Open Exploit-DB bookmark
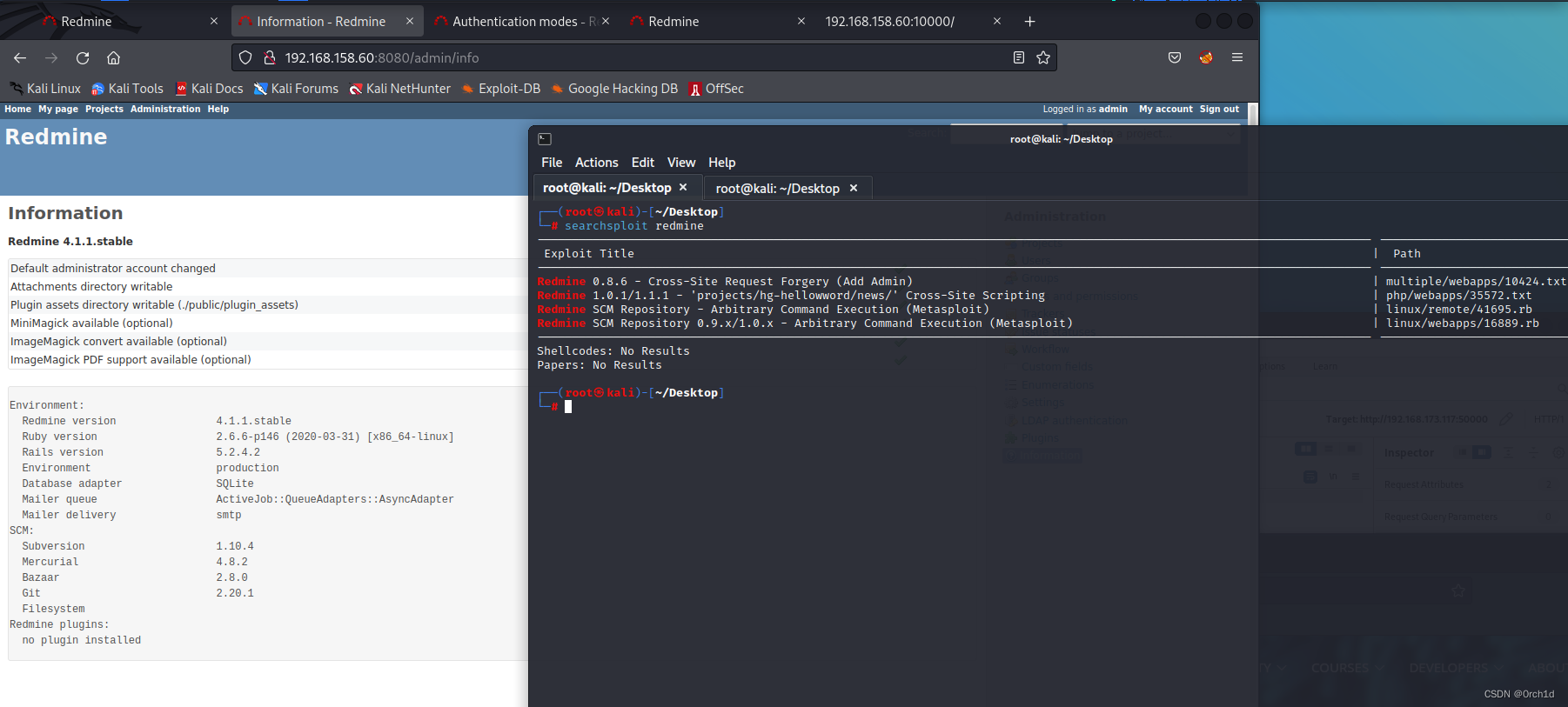This screenshot has height=707, width=1568. [x=501, y=89]
